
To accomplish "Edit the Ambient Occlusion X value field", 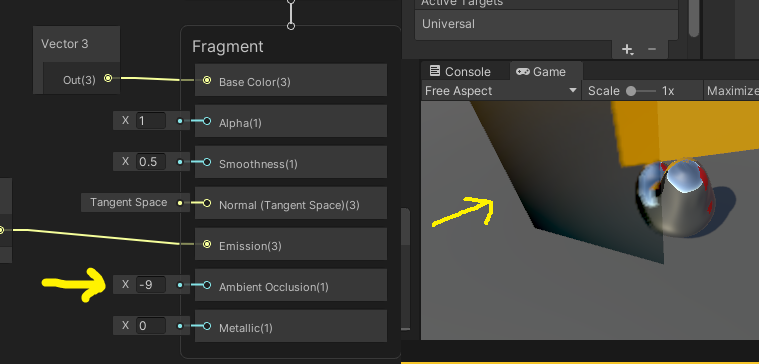I will [151, 285].
